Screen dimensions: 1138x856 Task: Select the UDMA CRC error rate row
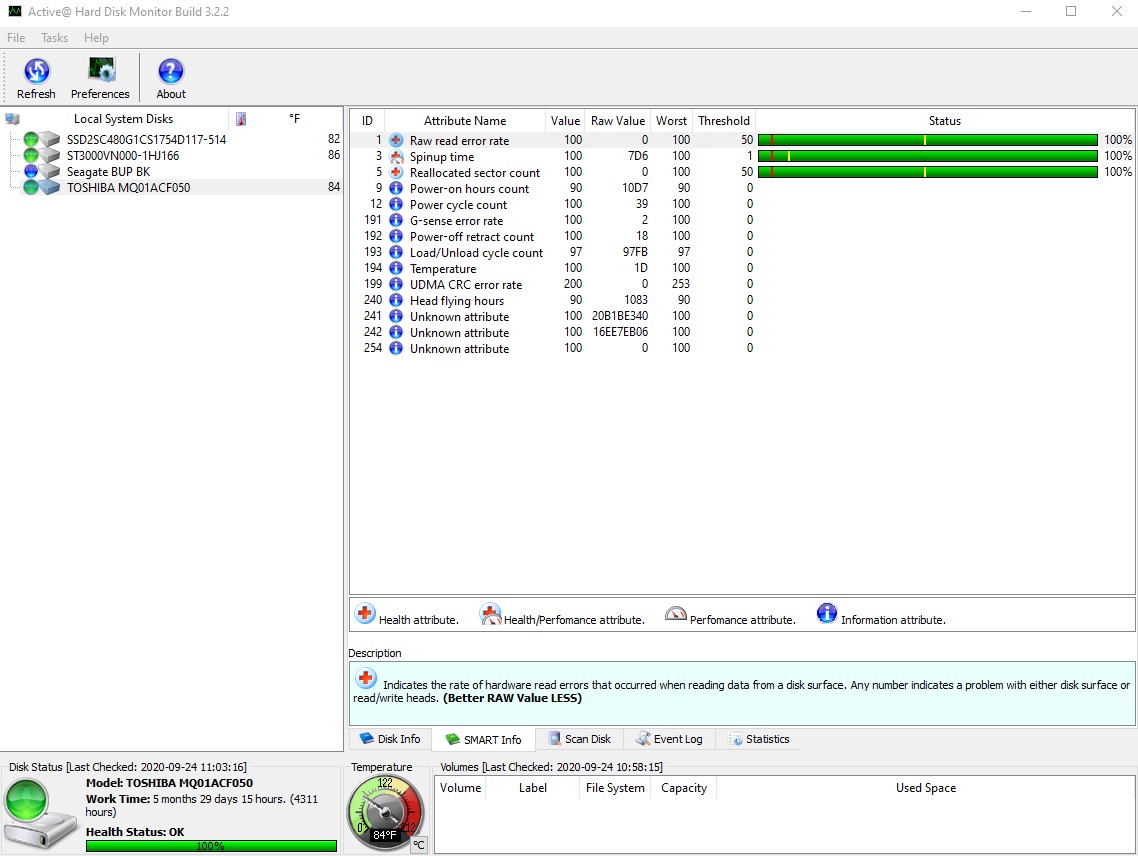tap(465, 285)
